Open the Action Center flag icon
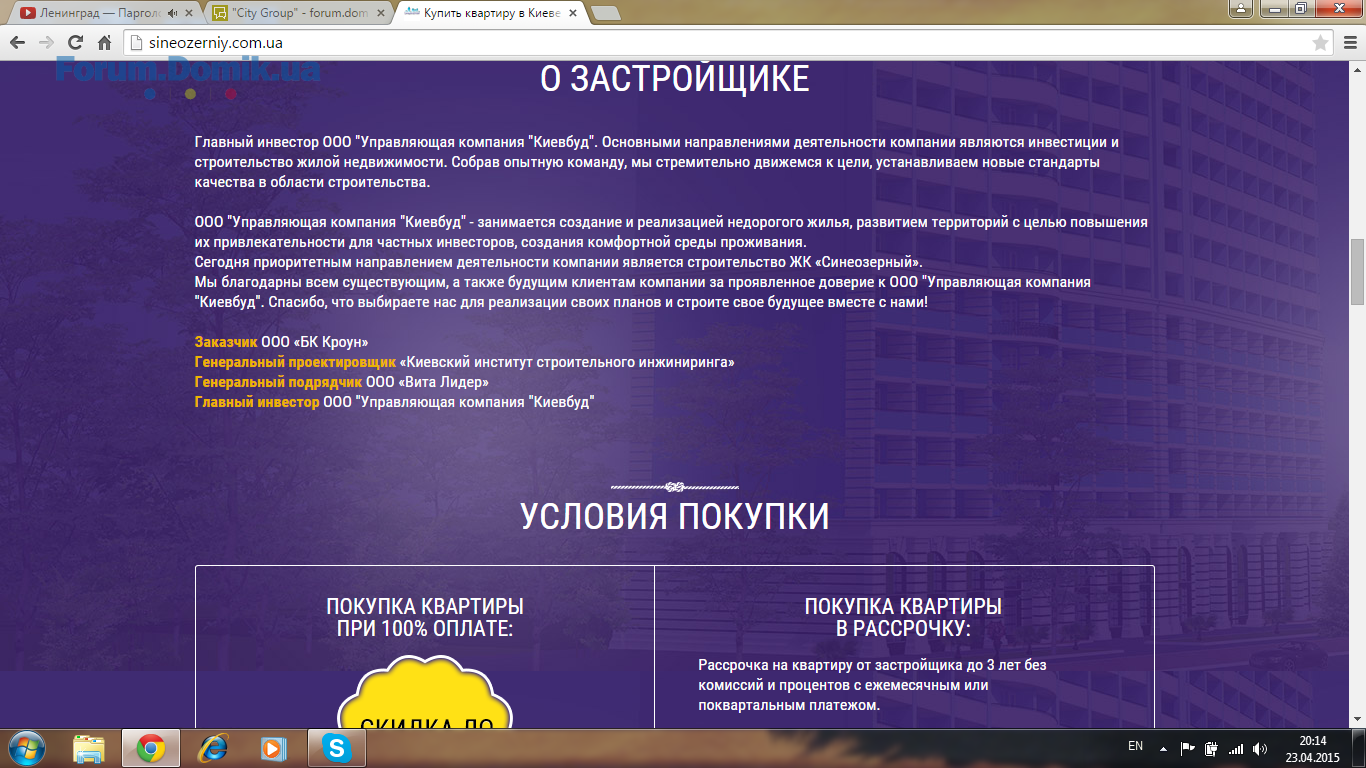Screen dimensions: 1366x768 click(1188, 748)
